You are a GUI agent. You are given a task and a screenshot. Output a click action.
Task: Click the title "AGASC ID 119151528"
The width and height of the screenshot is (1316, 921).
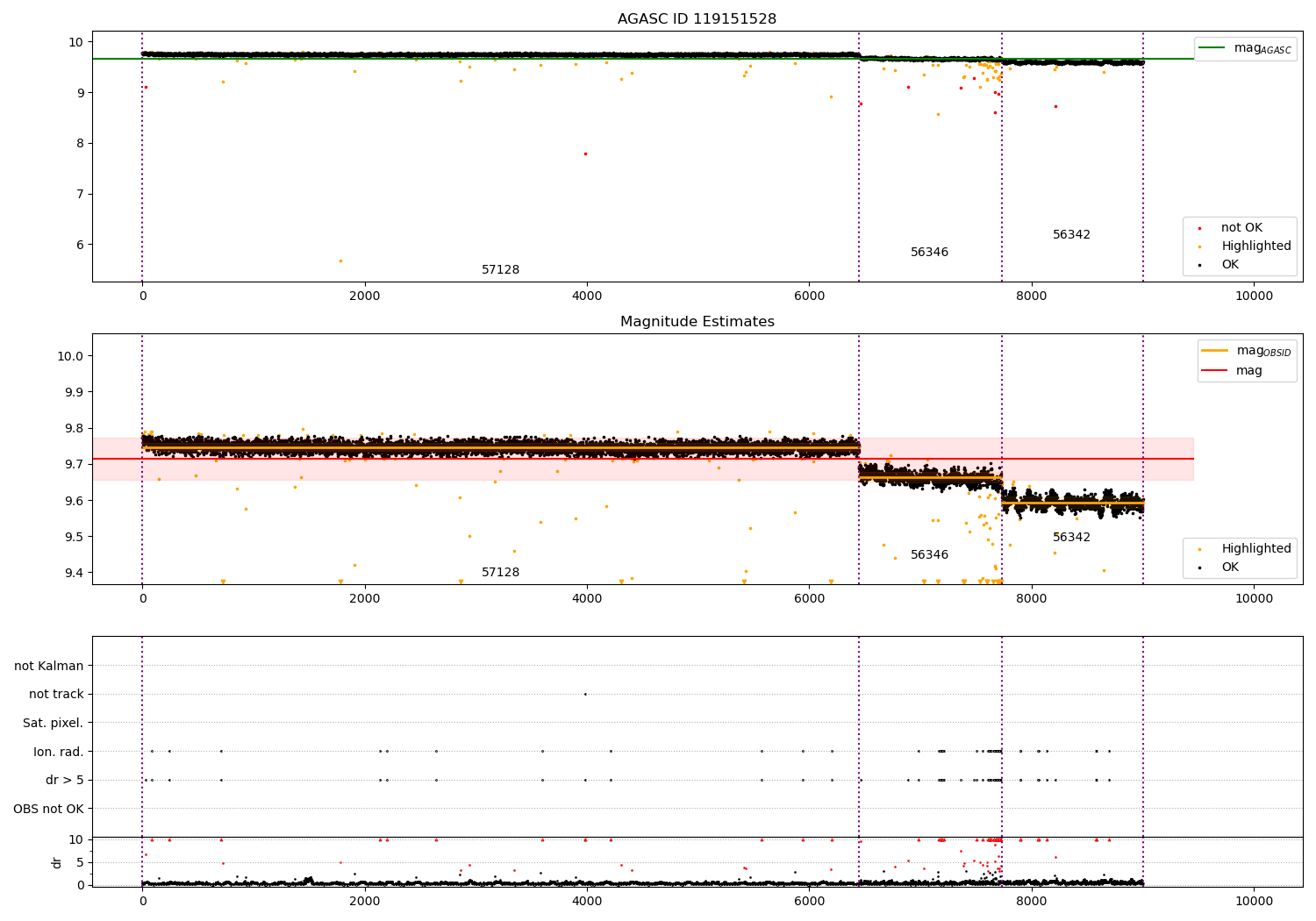(697, 19)
